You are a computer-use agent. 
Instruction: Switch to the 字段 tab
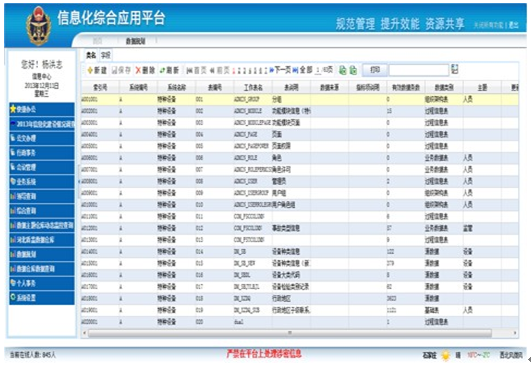pos(106,55)
